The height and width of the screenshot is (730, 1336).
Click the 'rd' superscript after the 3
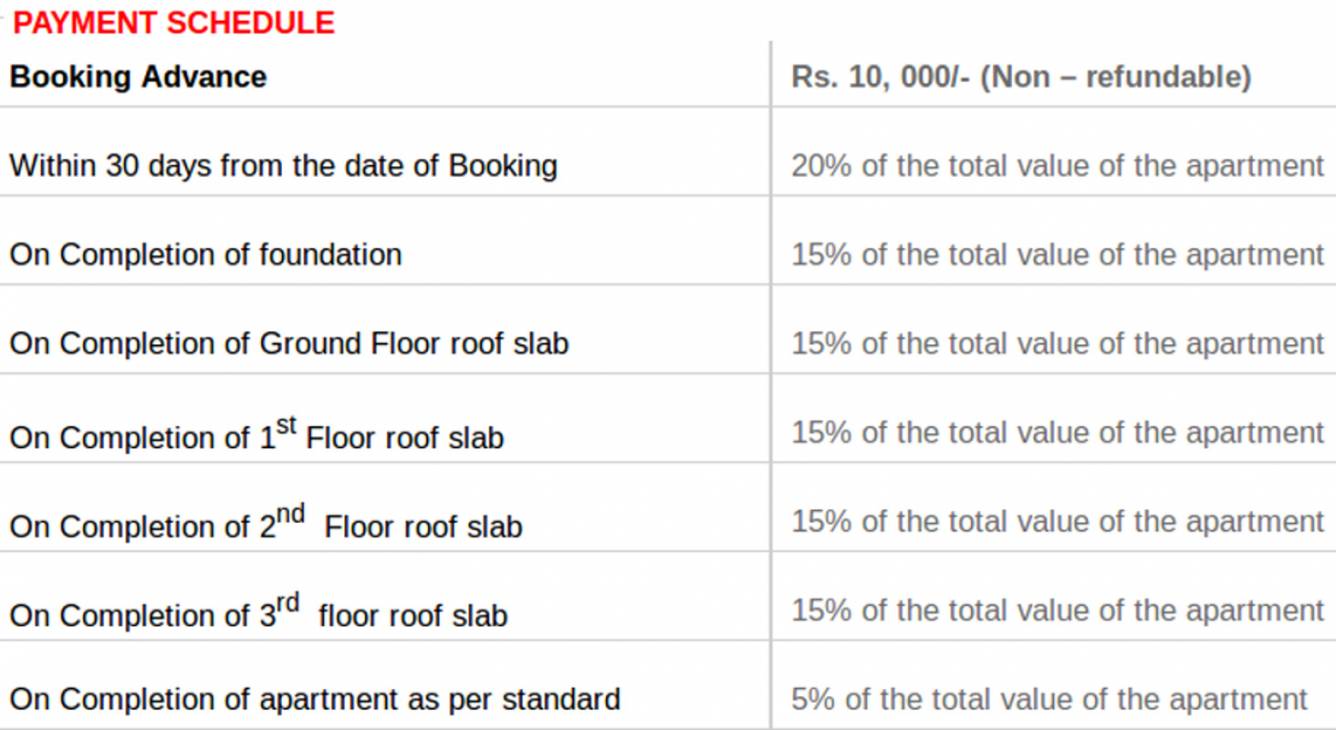point(287,603)
